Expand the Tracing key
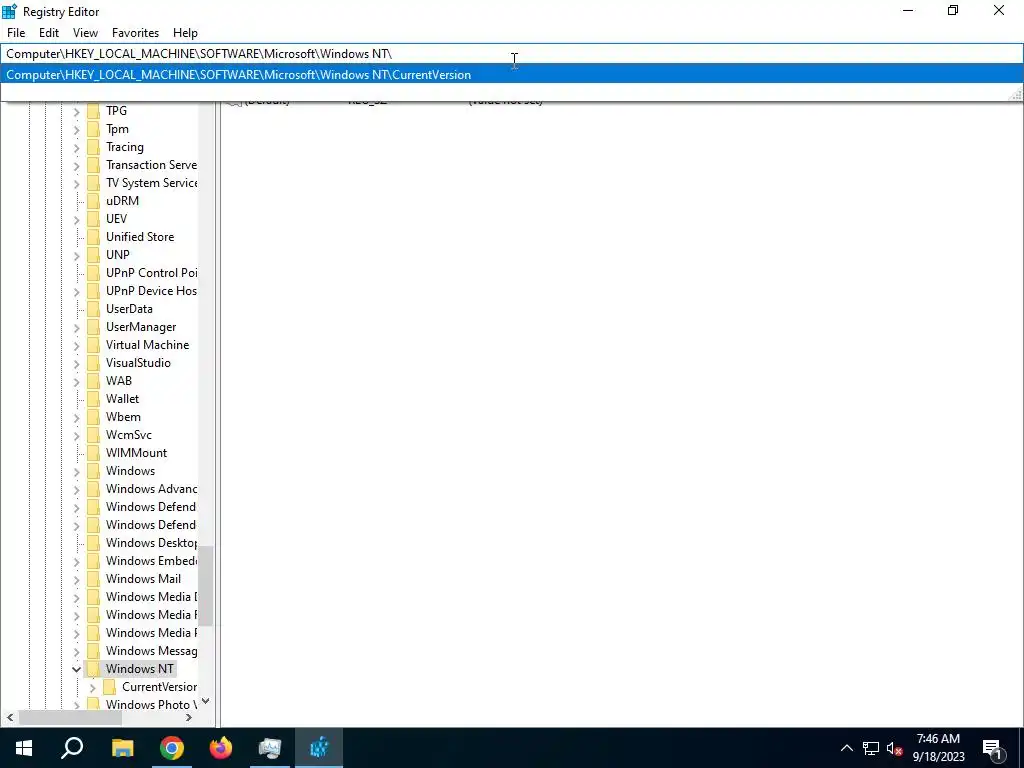 coord(76,148)
